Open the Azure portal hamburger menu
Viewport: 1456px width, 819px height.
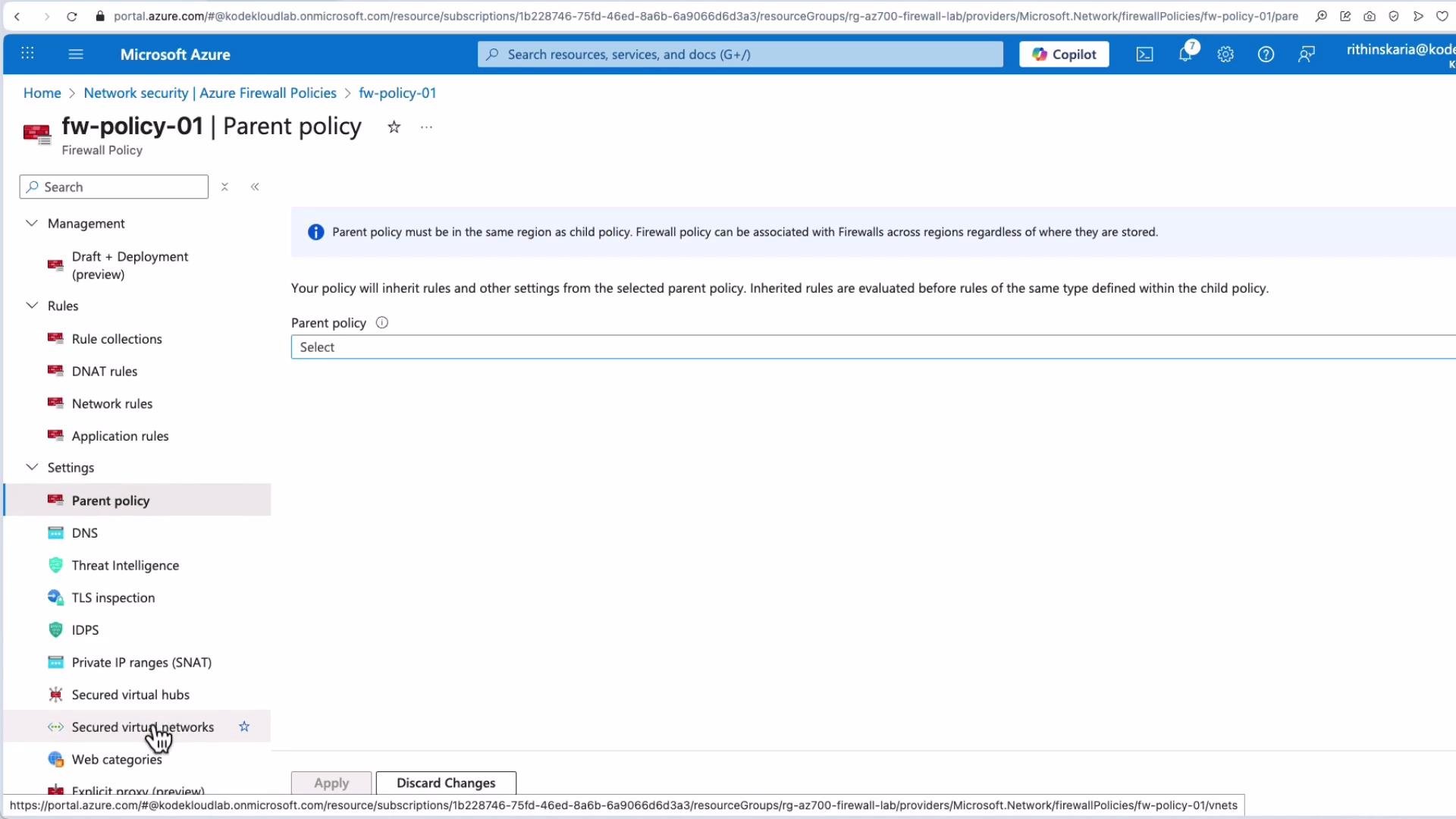point(76,54)
